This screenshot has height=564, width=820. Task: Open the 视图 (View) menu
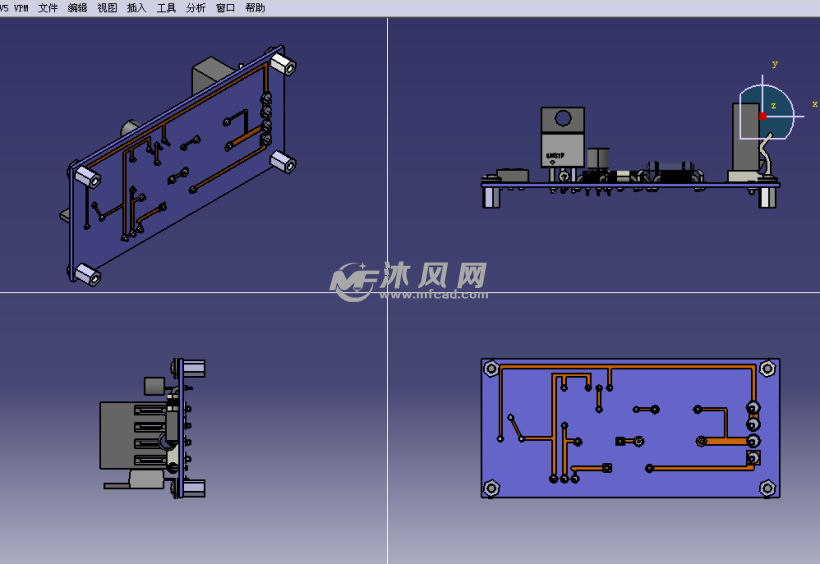coord(107,8)
